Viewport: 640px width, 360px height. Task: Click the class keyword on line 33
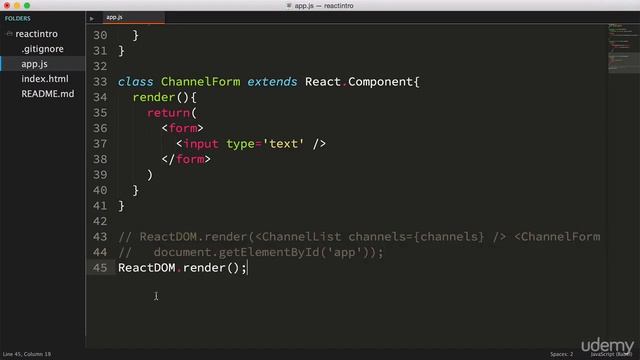coord(136,82)
